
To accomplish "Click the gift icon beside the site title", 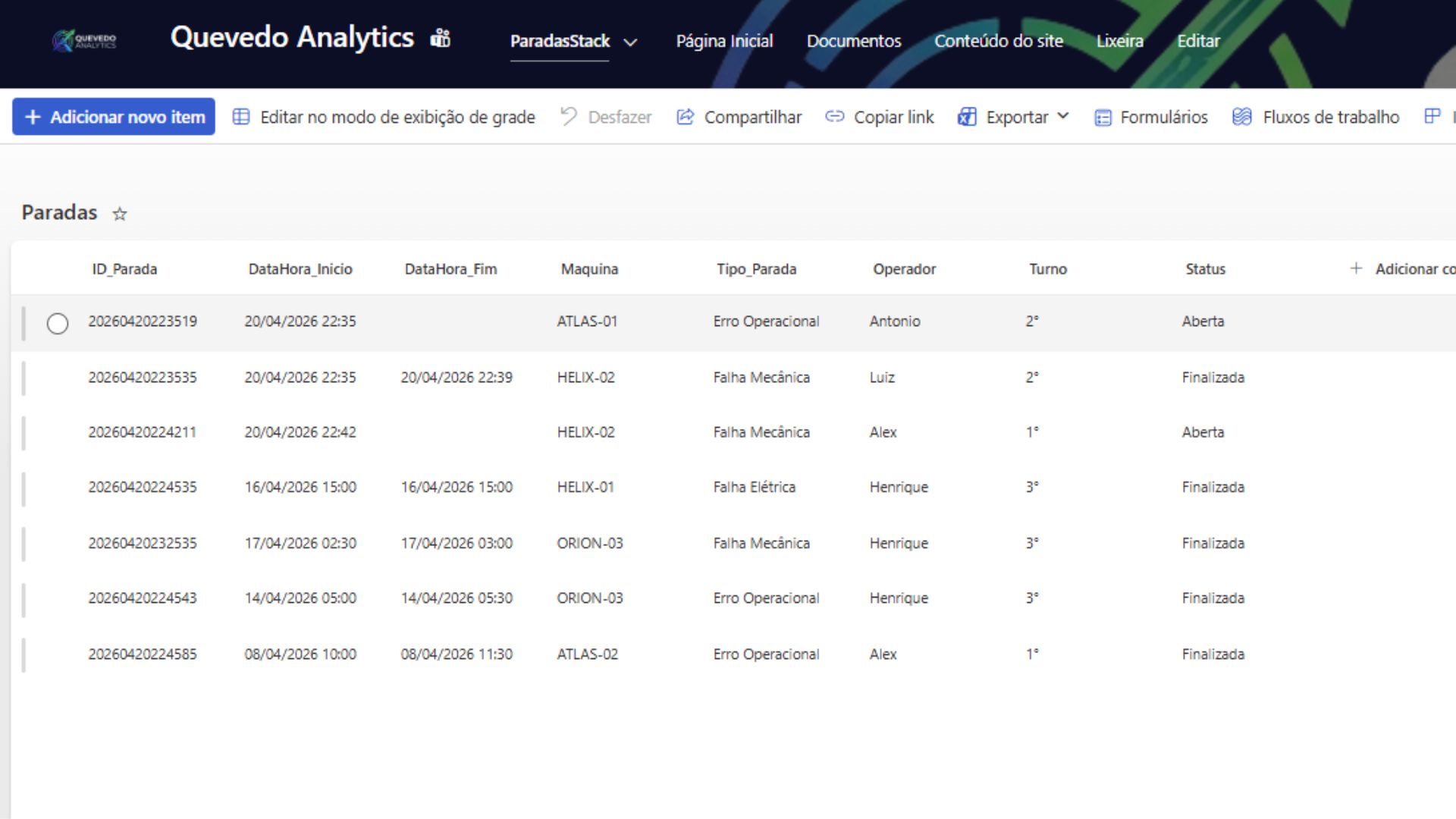I will coord(441,37).
